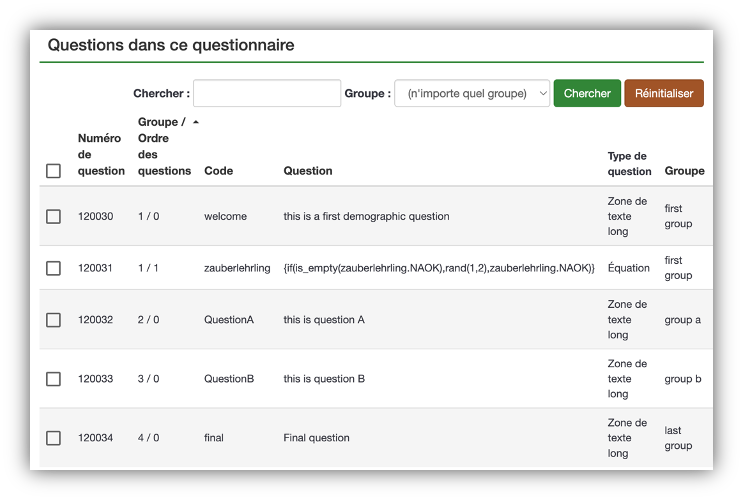Mark the checkbox for QuestionB row
This screenshot has height=500, width=744.
click(x=53, y=379)
